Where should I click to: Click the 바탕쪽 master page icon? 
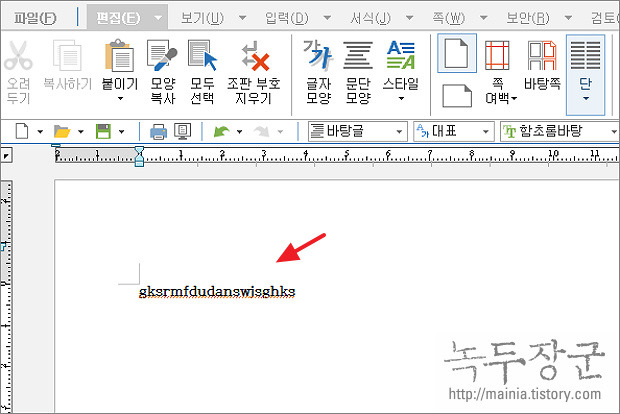pyautogui.click(x=542, y=56)
